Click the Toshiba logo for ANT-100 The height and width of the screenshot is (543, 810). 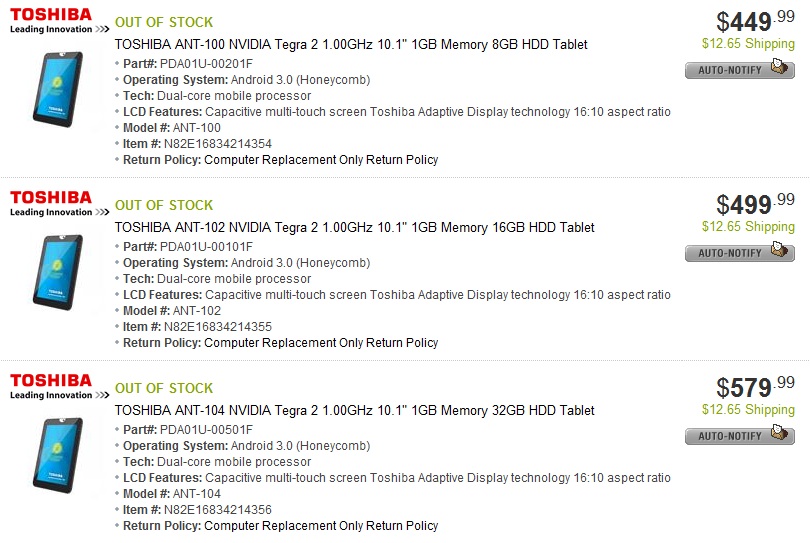(51, 21)
